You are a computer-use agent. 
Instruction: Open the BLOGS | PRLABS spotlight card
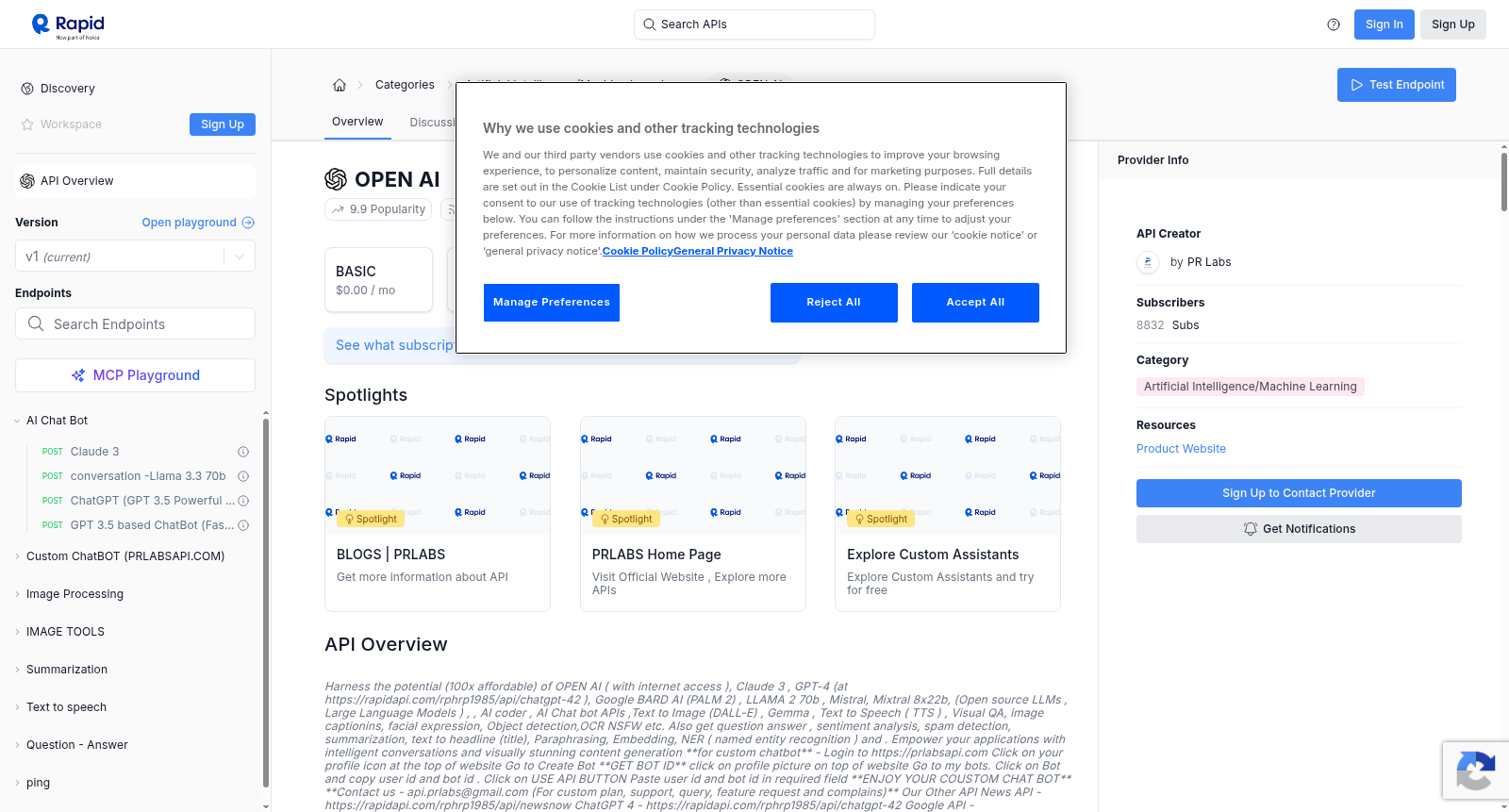[438, 514]
